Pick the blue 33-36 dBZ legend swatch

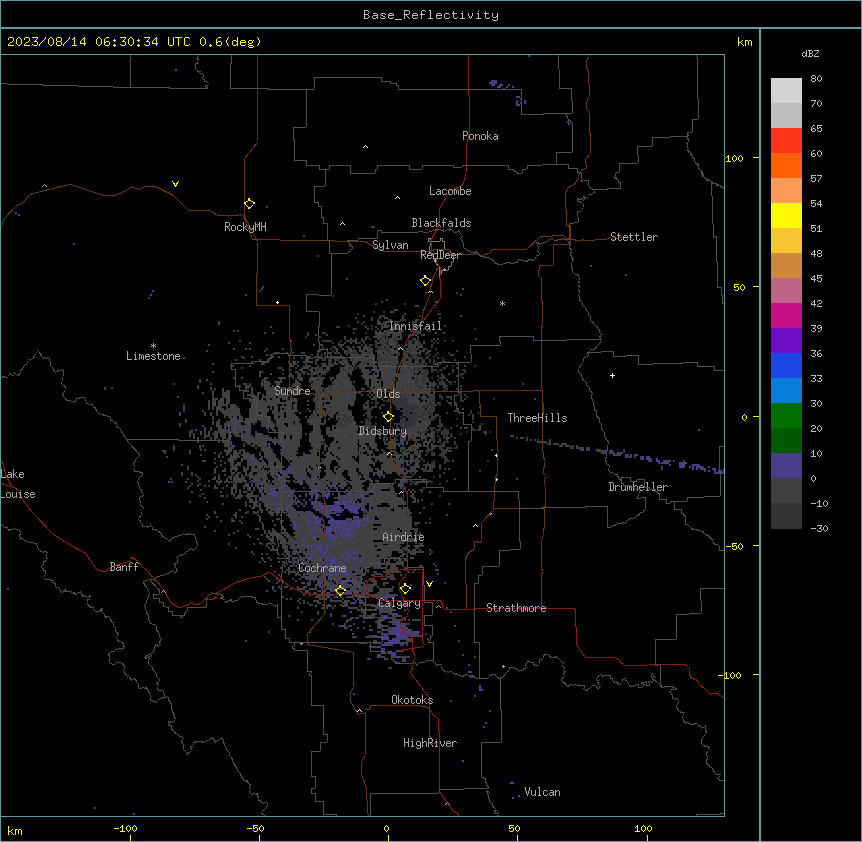[x=786, y=365]
